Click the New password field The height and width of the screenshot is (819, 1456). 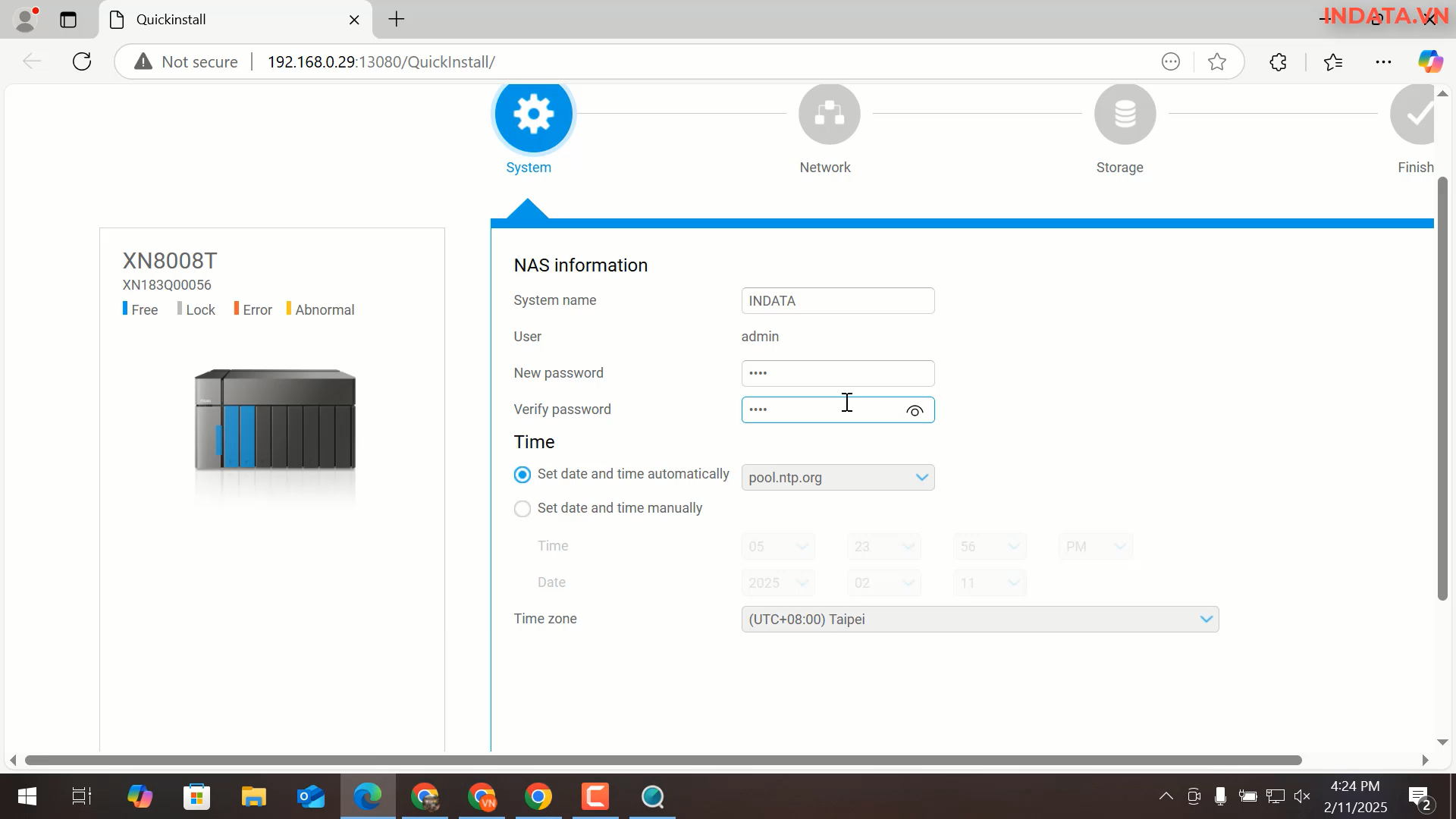(x=838, y=374)
